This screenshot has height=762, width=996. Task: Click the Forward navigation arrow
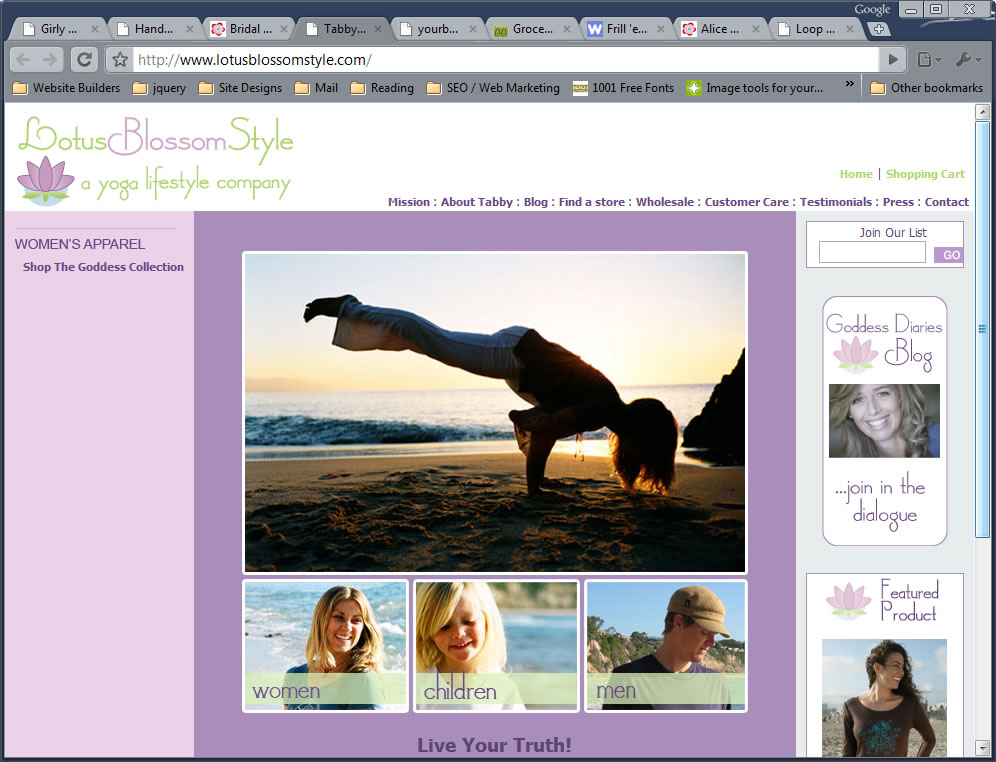50,60
